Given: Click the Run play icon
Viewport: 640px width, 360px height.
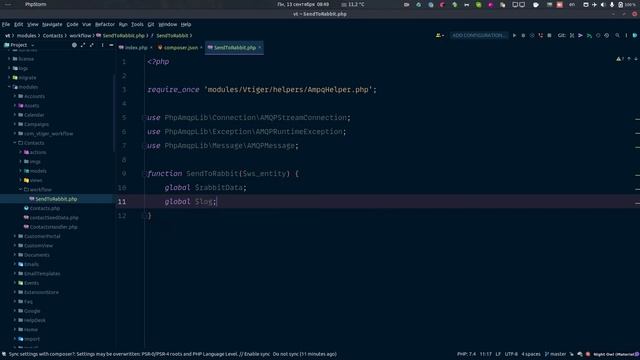Looking at the screenshot, I should coord(514,36).
